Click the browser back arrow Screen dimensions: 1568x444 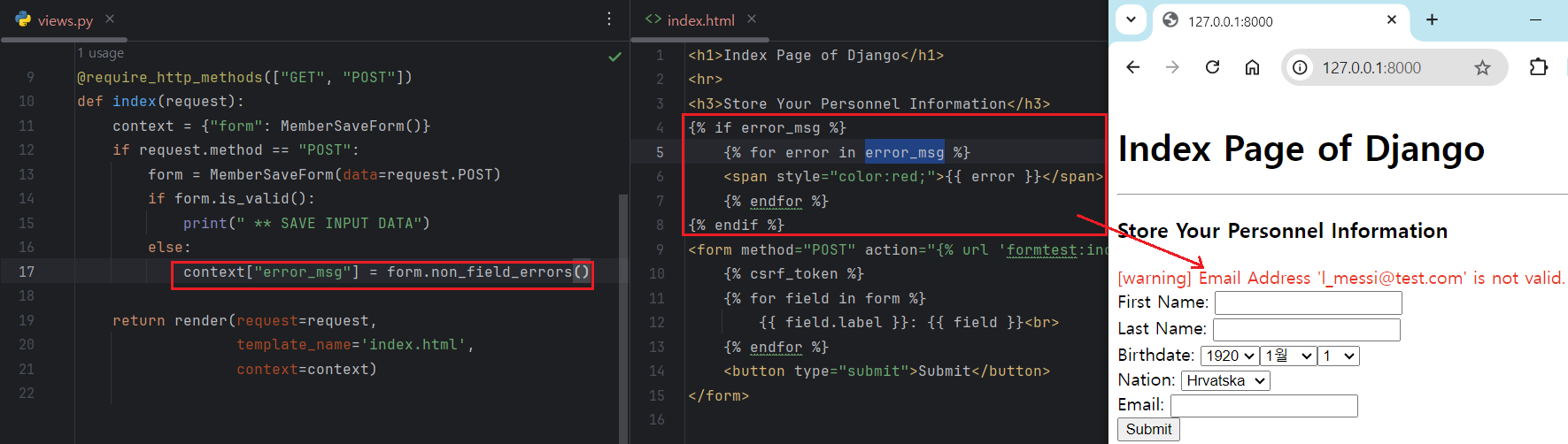(1132, 67)
